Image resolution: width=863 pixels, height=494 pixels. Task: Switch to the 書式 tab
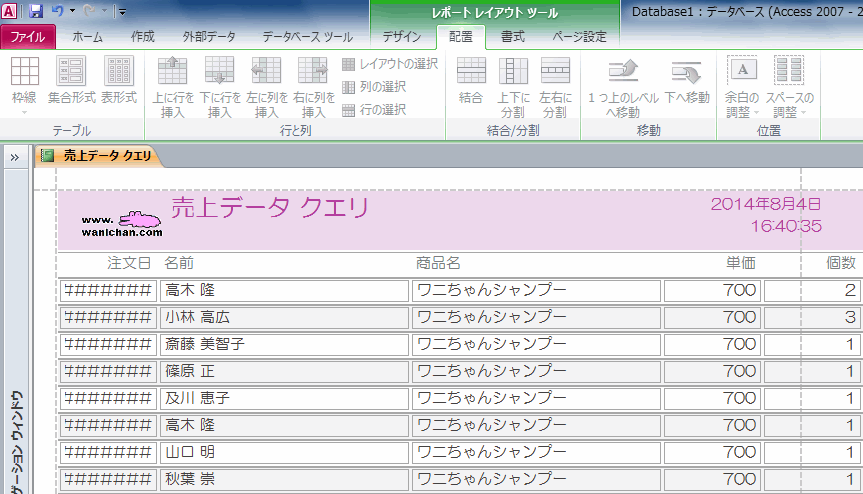coord(512,37)
